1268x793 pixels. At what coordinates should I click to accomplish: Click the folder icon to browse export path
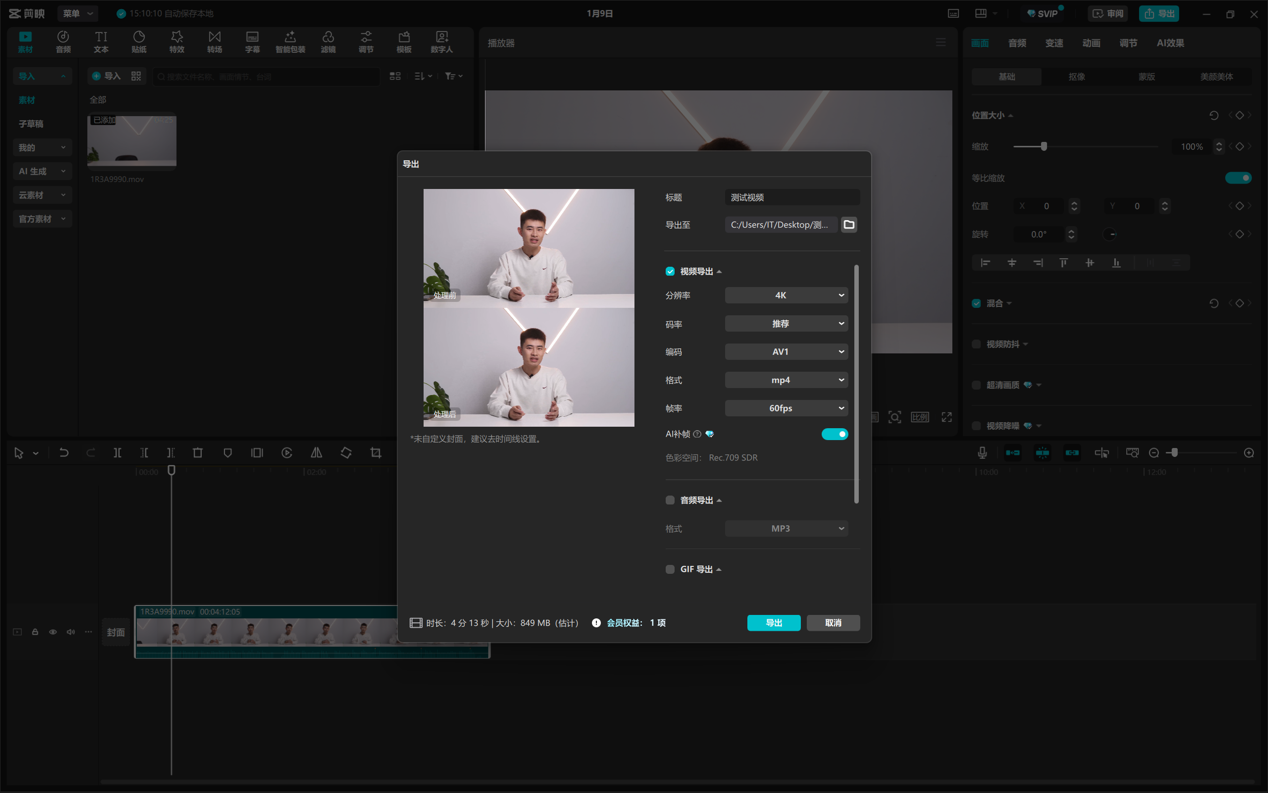[x=849, y=225]
